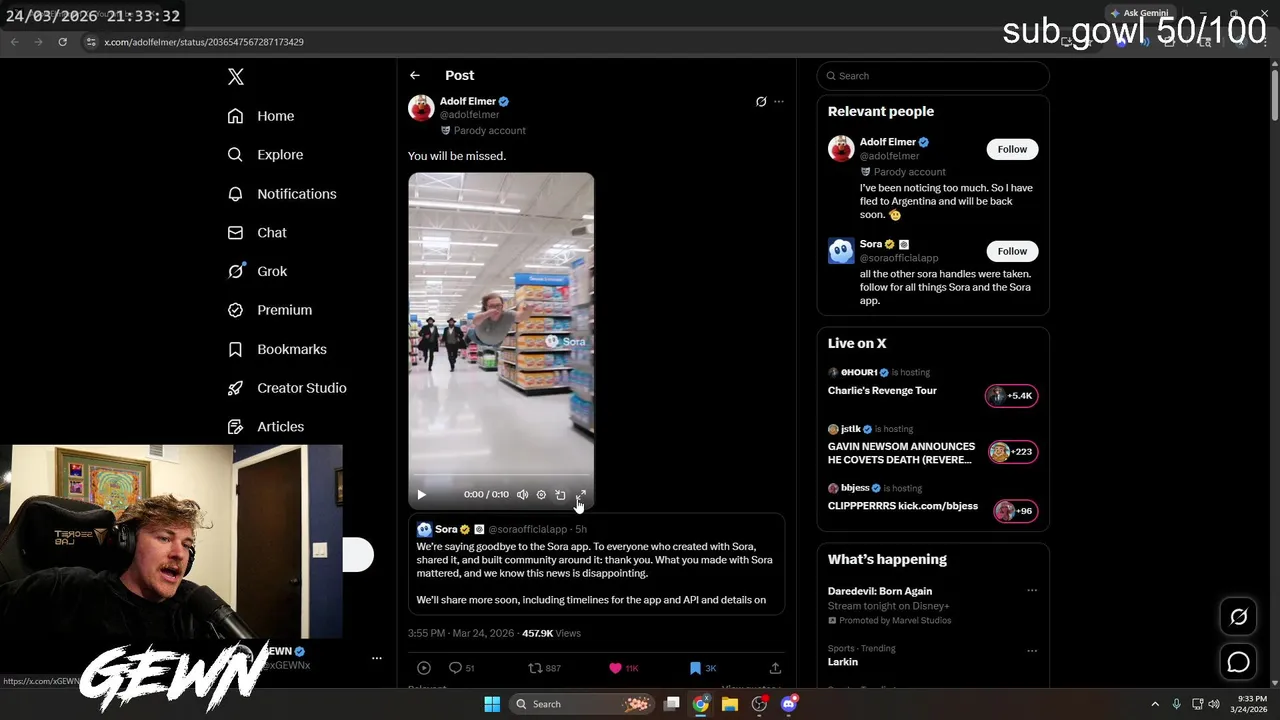Open more options for the Daredevil trend

click(1031, 591)
